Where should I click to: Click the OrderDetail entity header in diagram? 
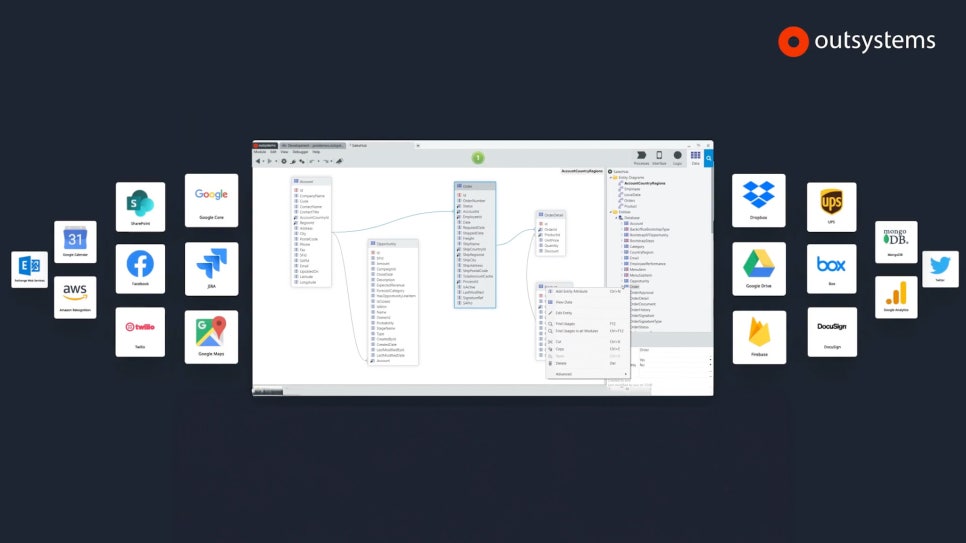(551, 215)
